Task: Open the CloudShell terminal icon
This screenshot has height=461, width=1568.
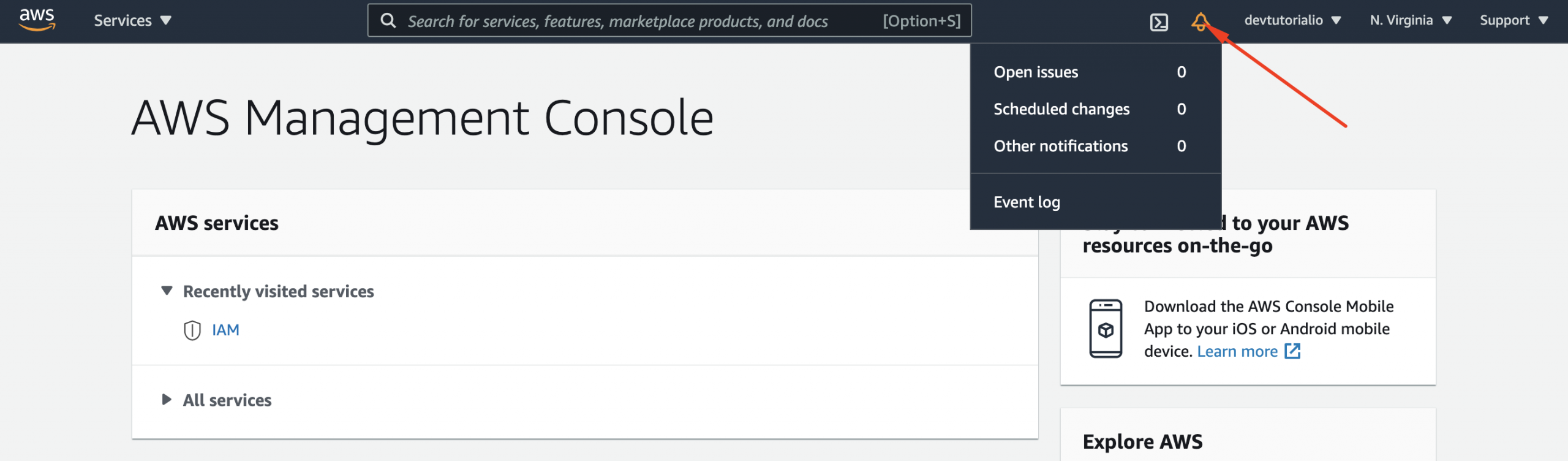Action: (x=1159, y=22)
